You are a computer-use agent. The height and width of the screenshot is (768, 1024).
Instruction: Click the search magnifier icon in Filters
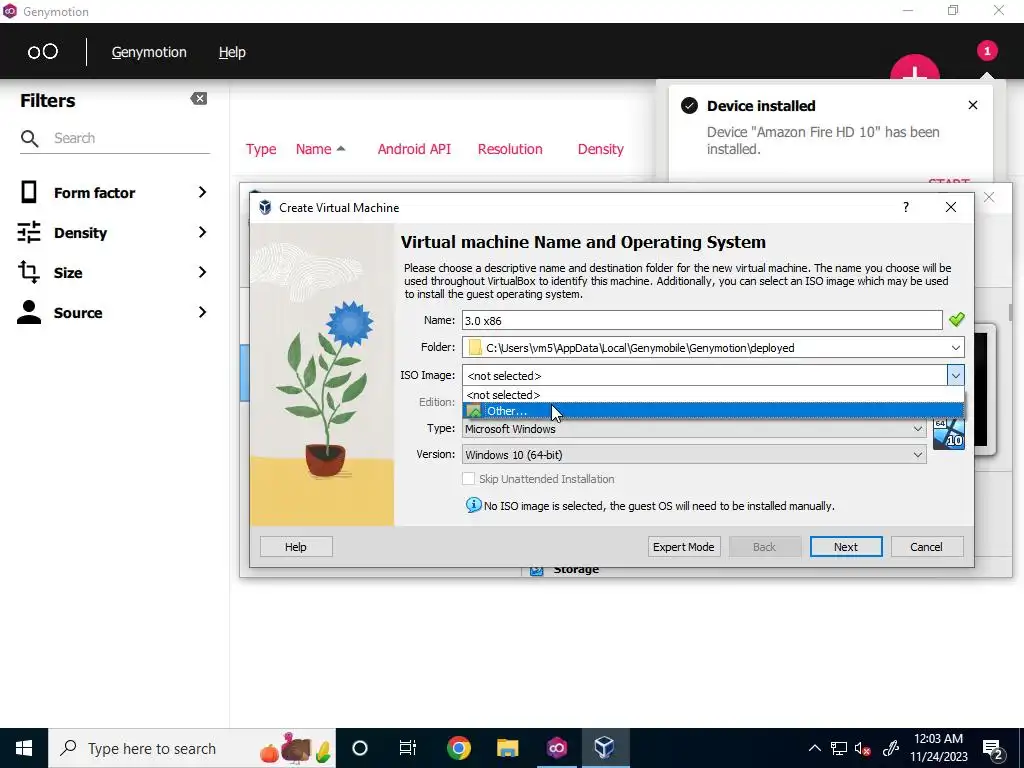[x=29, y=138]
